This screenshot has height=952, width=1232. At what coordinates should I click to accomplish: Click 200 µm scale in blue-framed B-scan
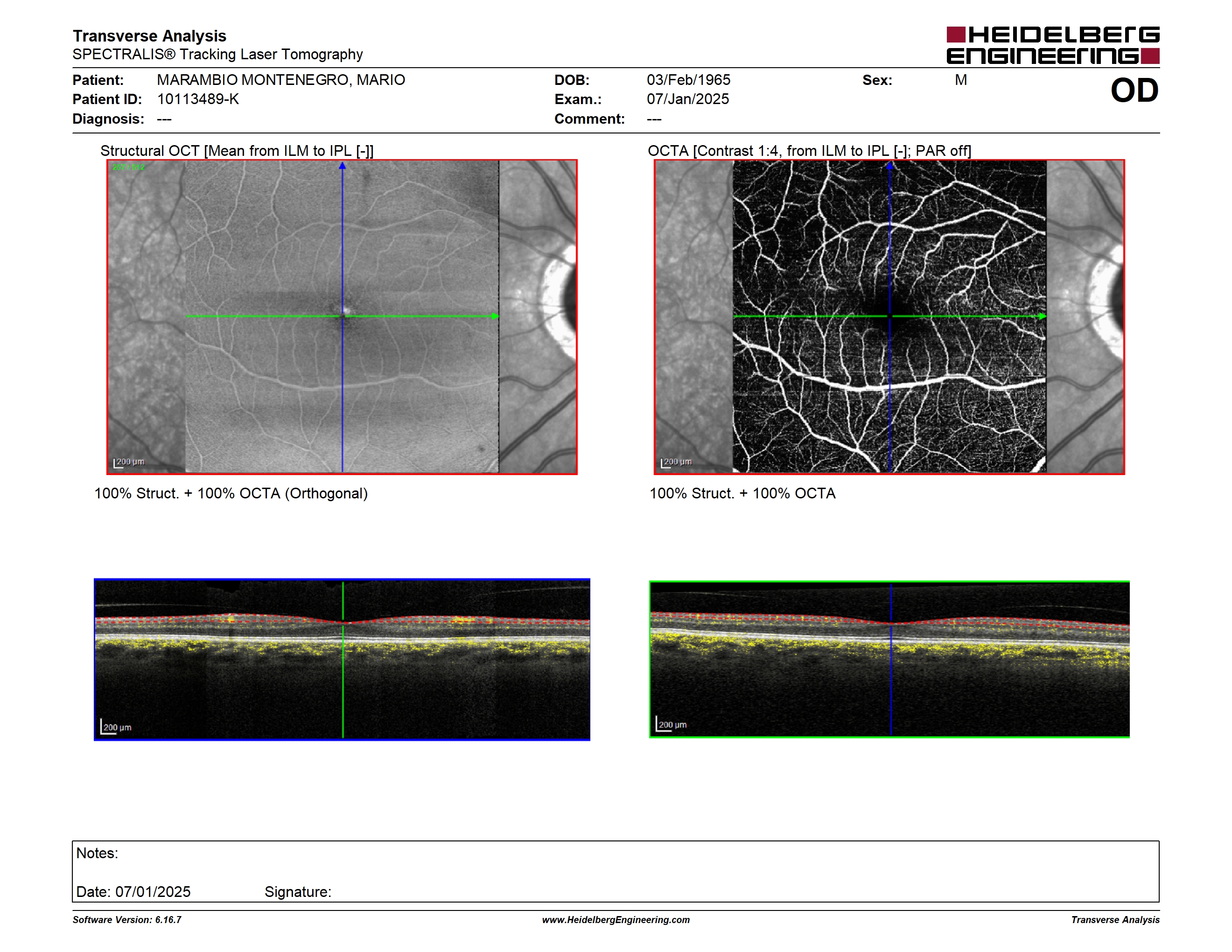point(116,728)
